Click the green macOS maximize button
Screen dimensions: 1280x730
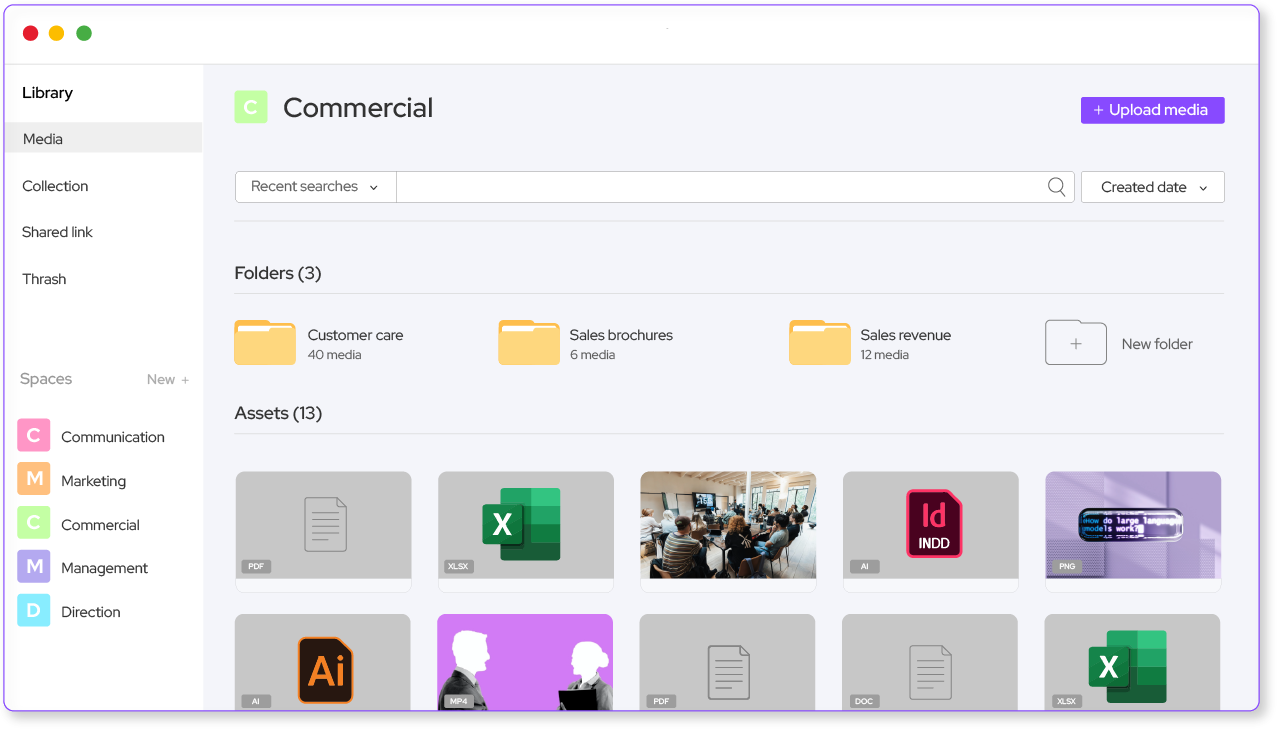pyautogui.click(x=84, y=33)
